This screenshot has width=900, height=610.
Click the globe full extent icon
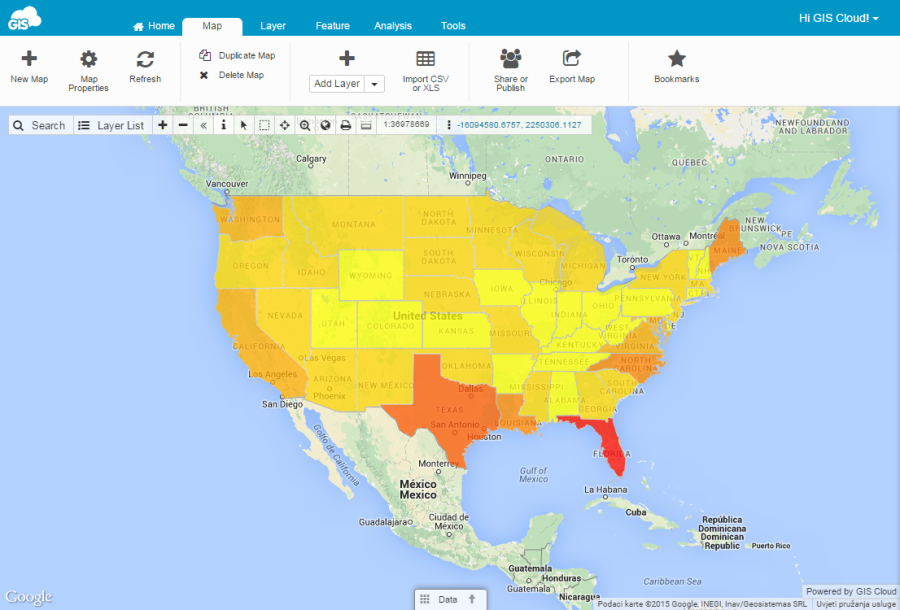click(325, 125)
